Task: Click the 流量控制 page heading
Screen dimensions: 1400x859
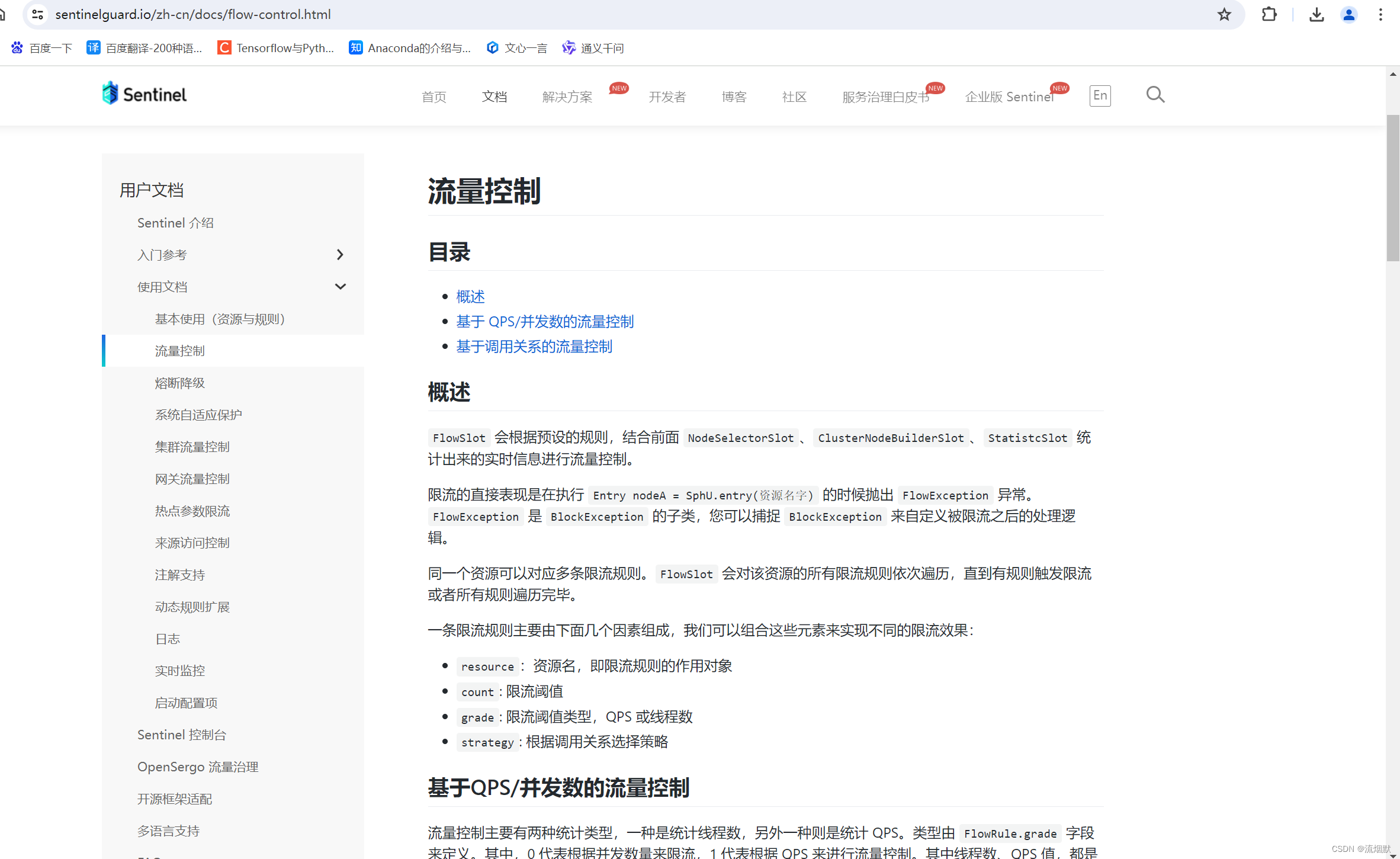Action: click(x=484, y=191)
